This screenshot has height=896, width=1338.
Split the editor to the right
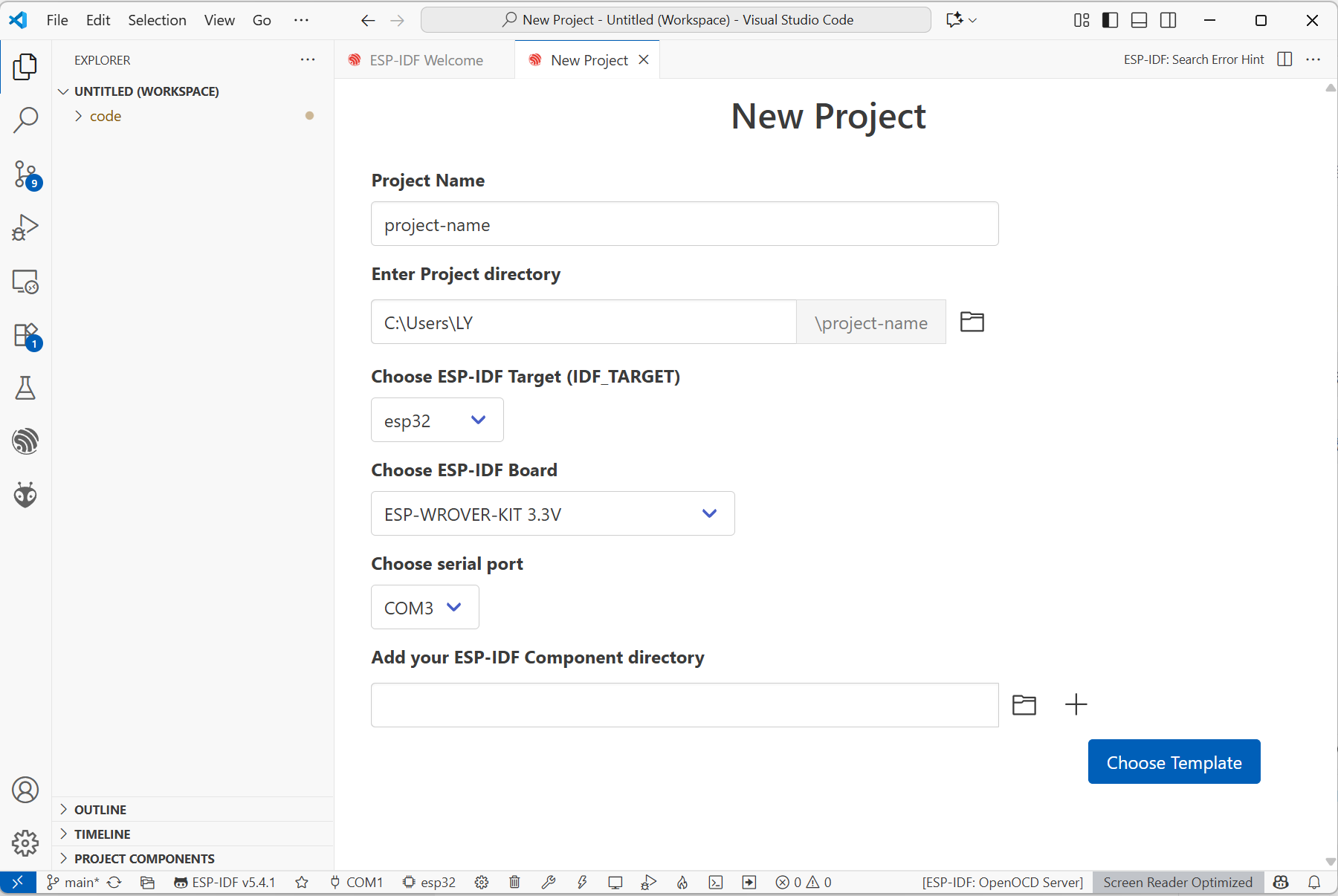pos(1284,59)
